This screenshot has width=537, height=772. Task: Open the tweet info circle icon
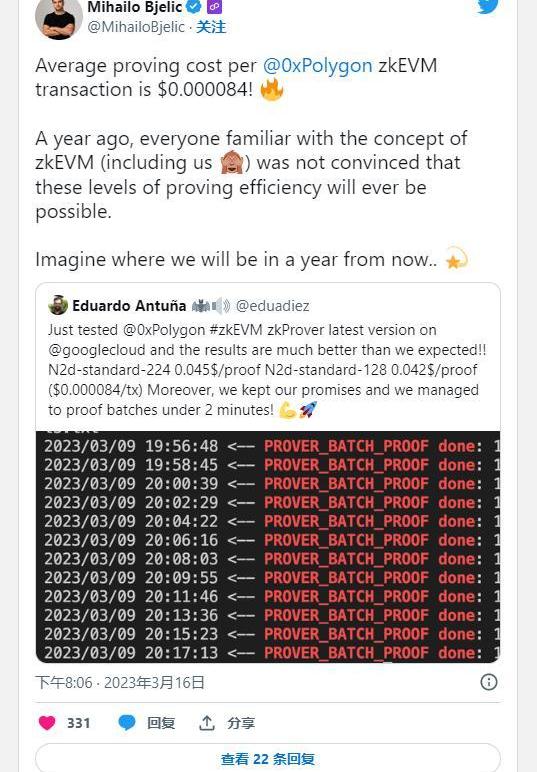489,682
